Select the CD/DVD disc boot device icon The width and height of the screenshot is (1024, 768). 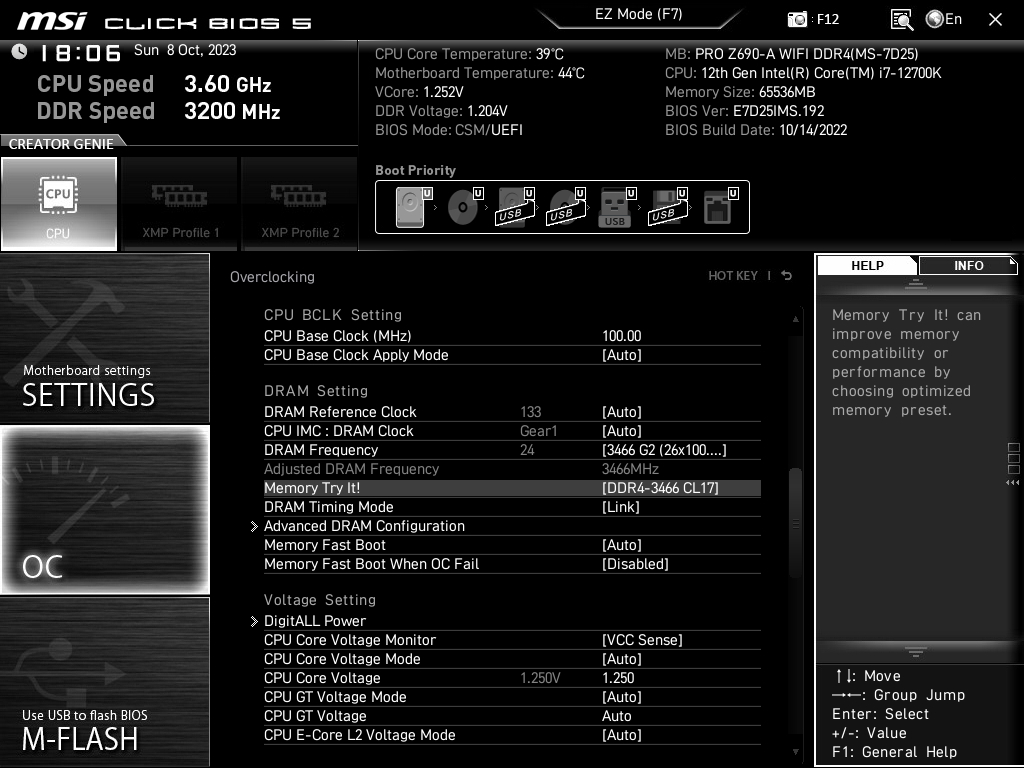pyautogui.click(x=465, y=207)
